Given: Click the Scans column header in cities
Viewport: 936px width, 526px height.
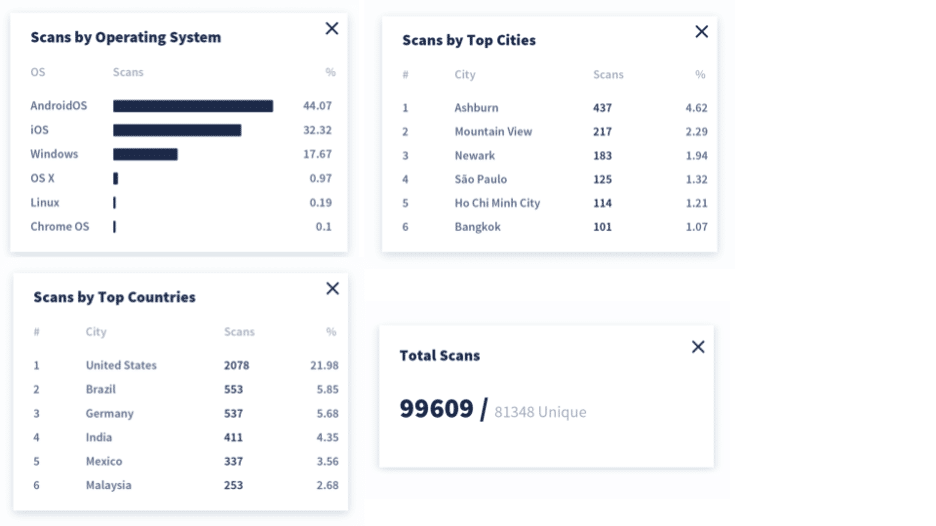Looking at the screenshot, I should pos(608,75).
